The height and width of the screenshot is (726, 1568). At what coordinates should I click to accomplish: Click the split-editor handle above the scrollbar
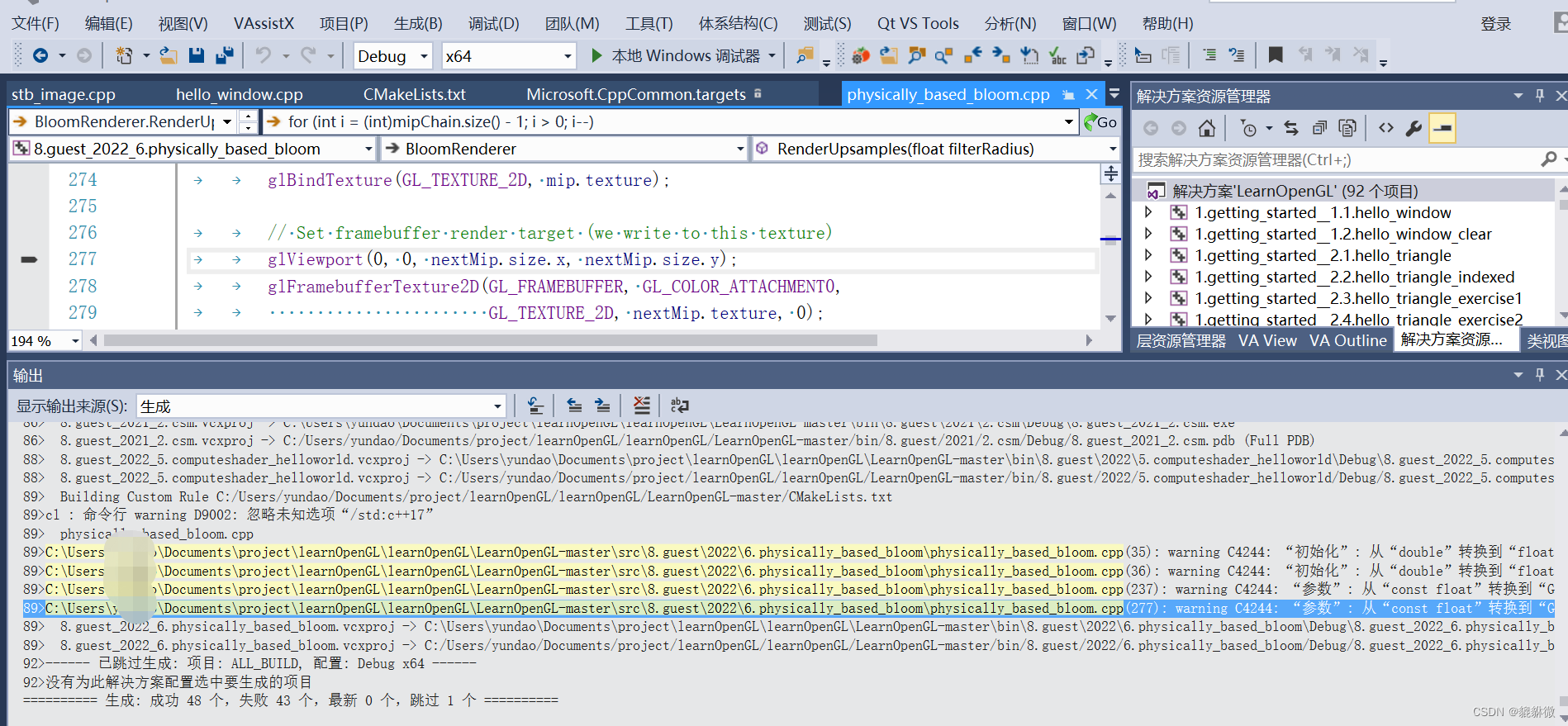click(x=1111, y=173)
